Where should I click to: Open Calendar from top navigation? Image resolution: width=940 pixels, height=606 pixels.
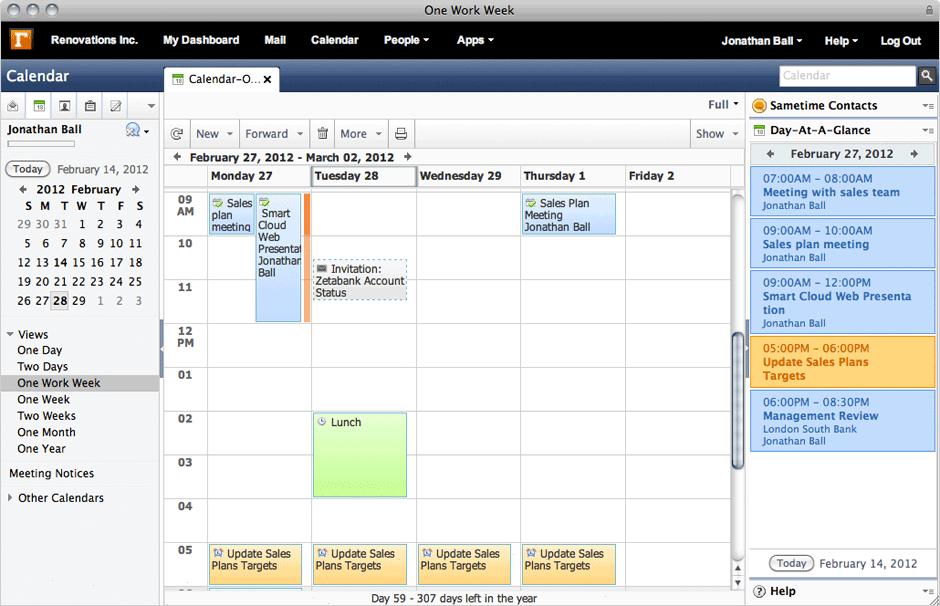click(335, 40)
